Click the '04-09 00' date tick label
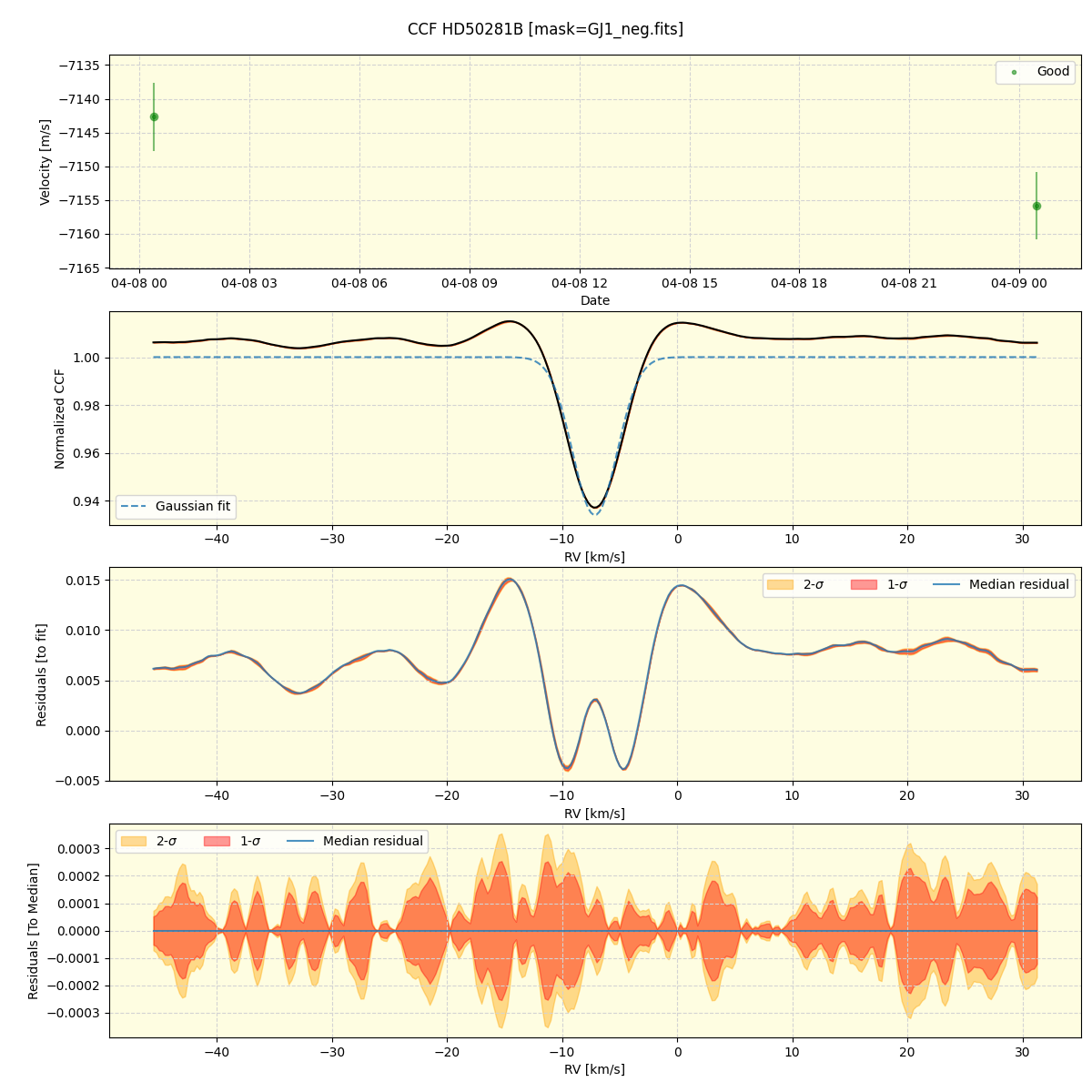The image size is (1092, 1092). click(1019, 283)
